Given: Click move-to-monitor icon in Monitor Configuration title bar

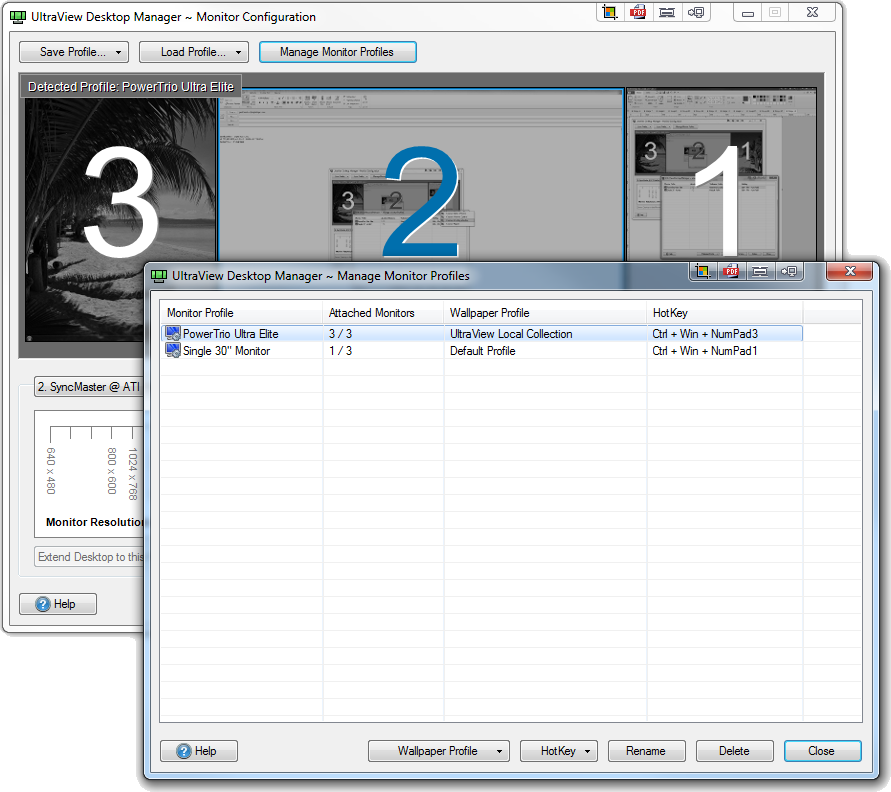Looking at the screenshot, I should tap(696, 12).
